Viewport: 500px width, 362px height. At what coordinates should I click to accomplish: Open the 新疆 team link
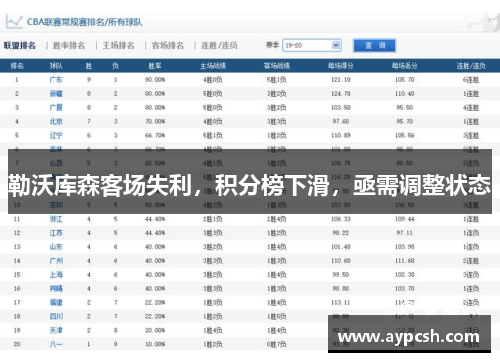tap(56, 94)
